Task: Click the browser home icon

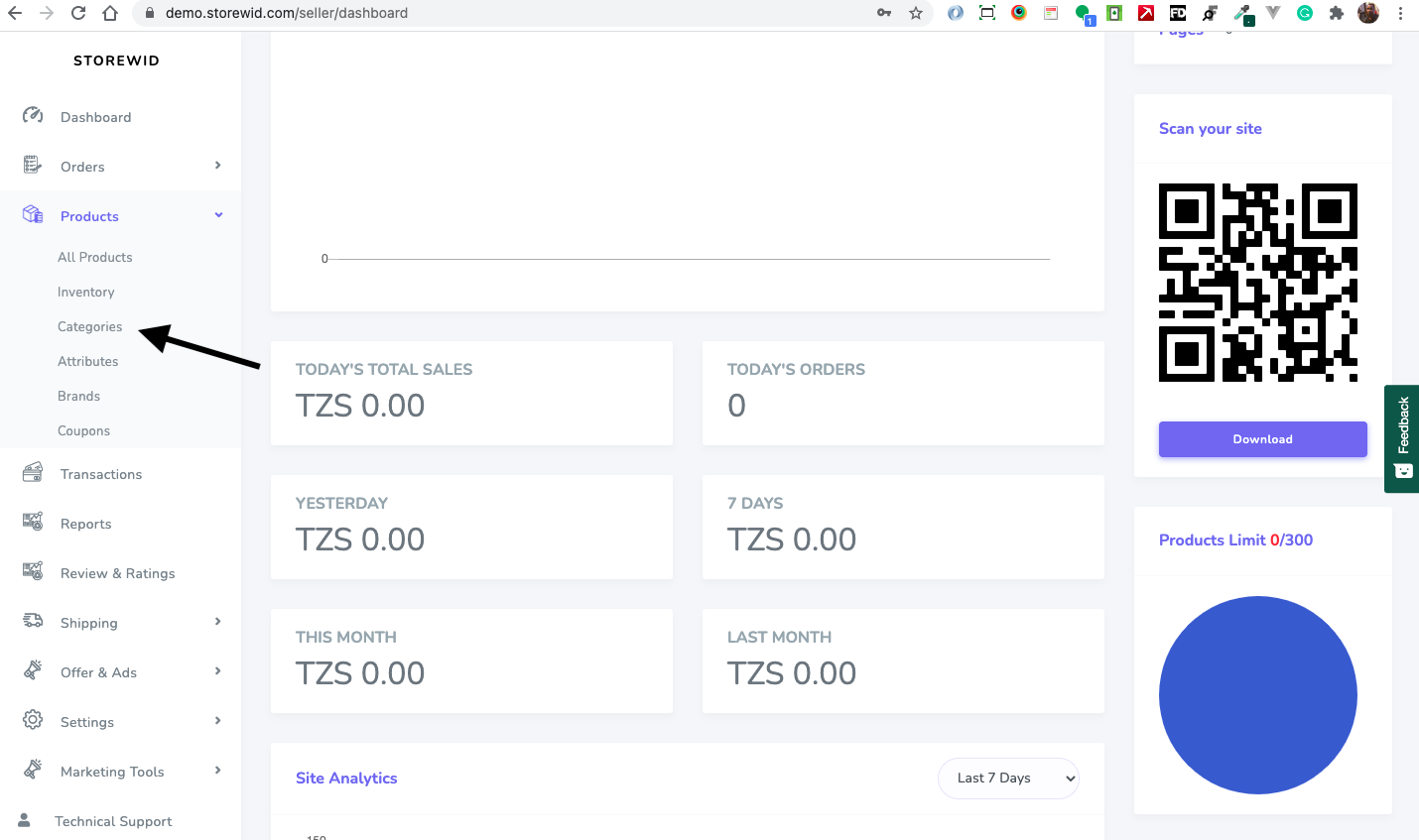Action: click(x=110, y=13)
